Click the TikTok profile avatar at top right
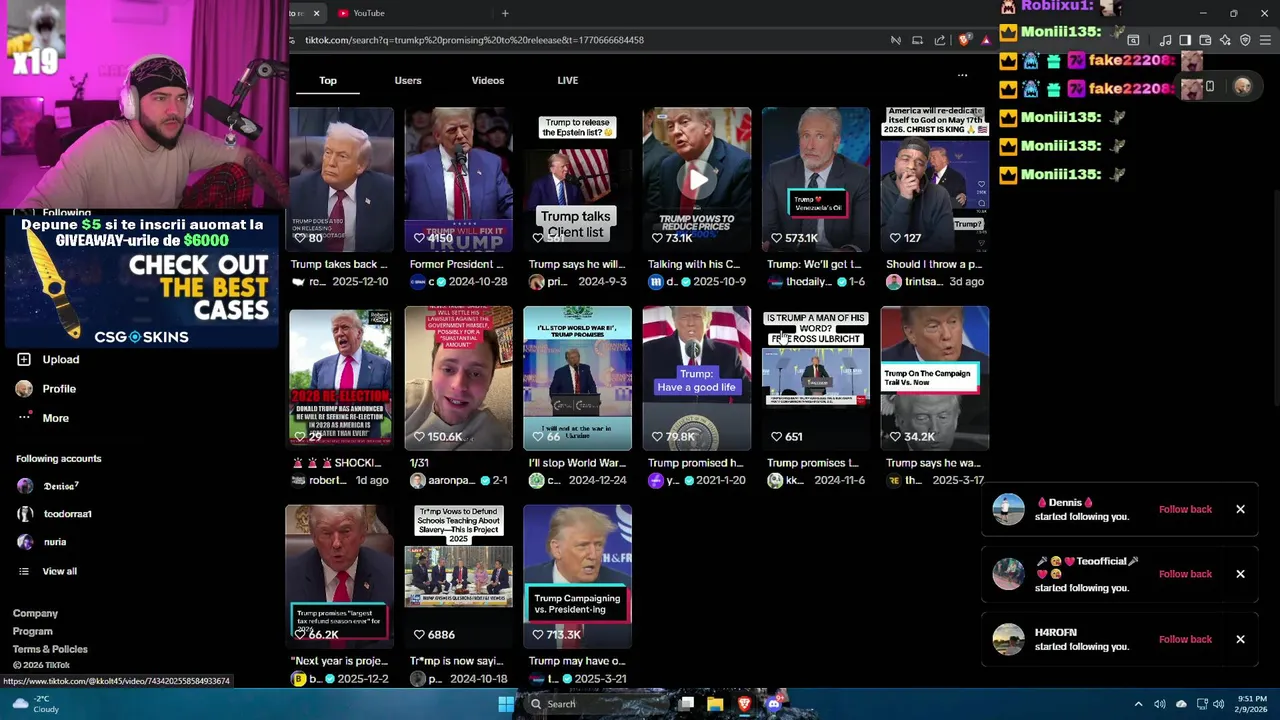This screenshot has width=1280, height=720. click(1242, 87)
